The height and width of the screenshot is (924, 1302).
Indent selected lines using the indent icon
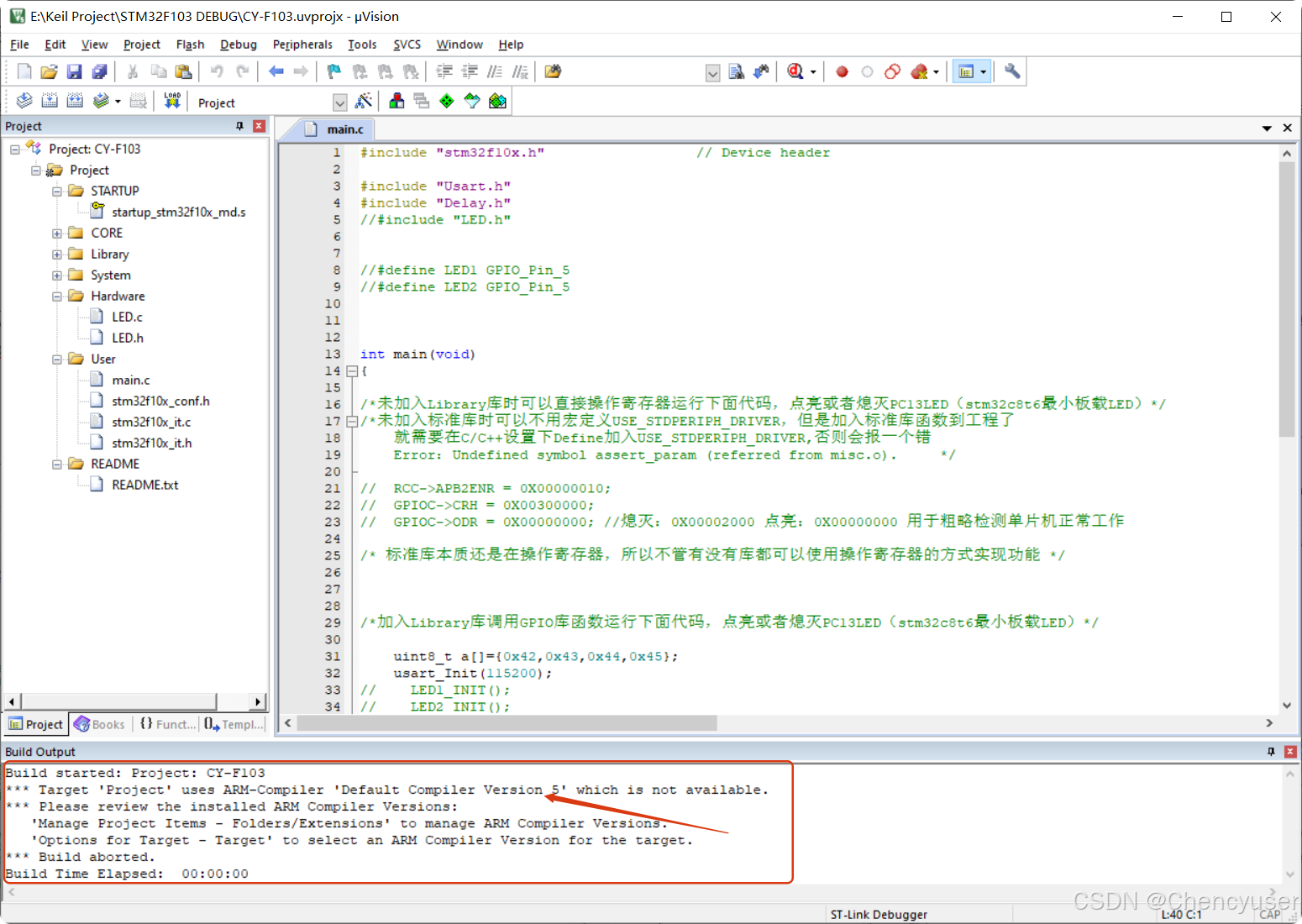pos(444,72)
